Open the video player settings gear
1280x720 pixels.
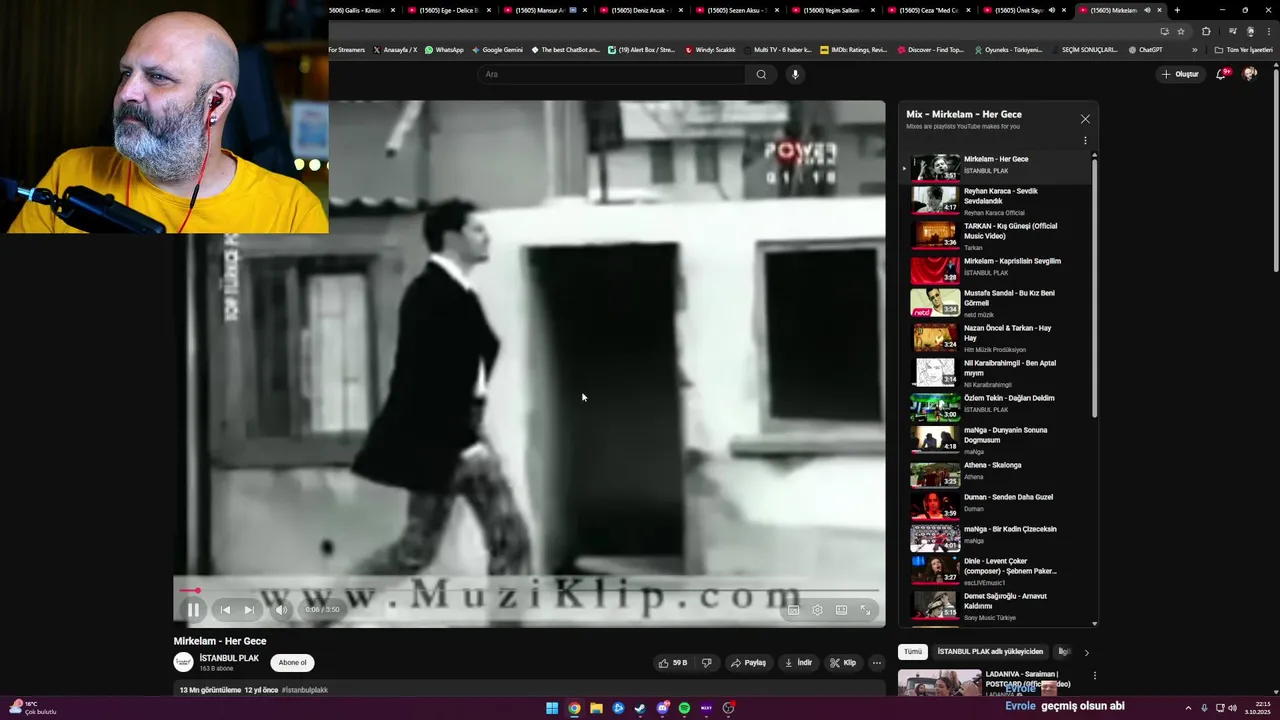tap(817, 610)
